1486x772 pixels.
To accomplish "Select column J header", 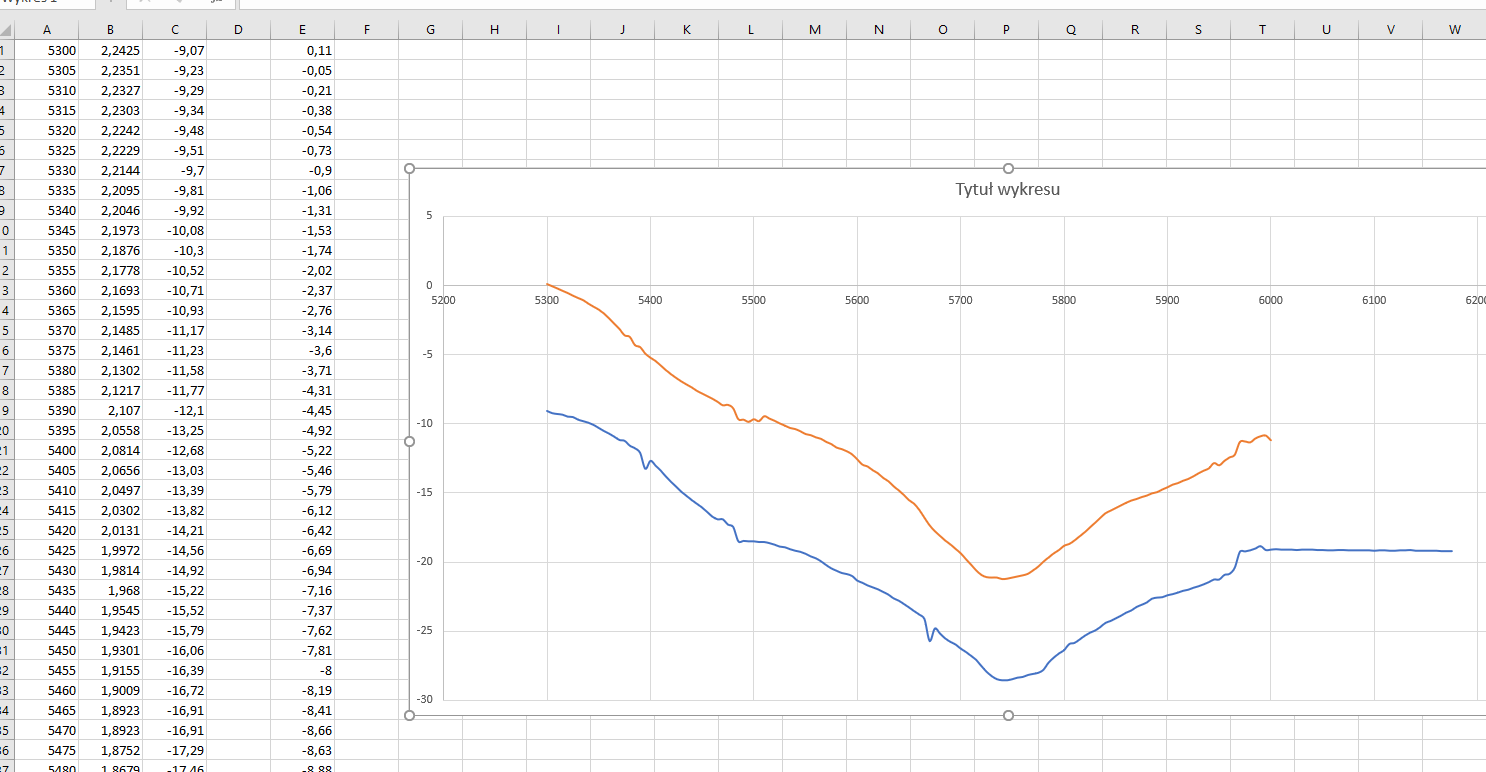I will point(622,30).
